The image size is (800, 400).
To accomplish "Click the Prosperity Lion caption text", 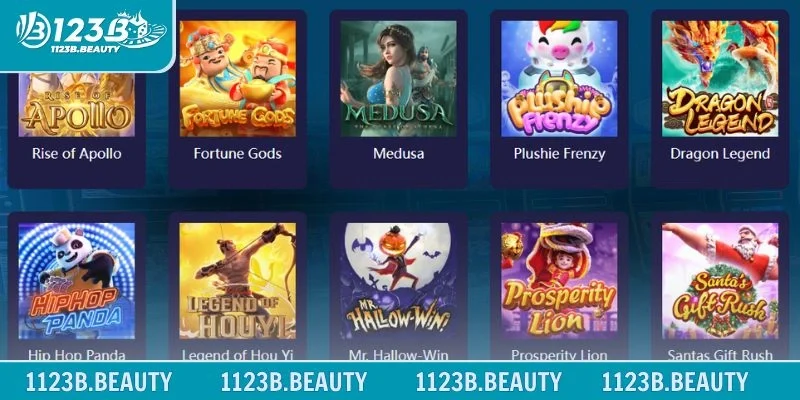I will tap(559, 355).
